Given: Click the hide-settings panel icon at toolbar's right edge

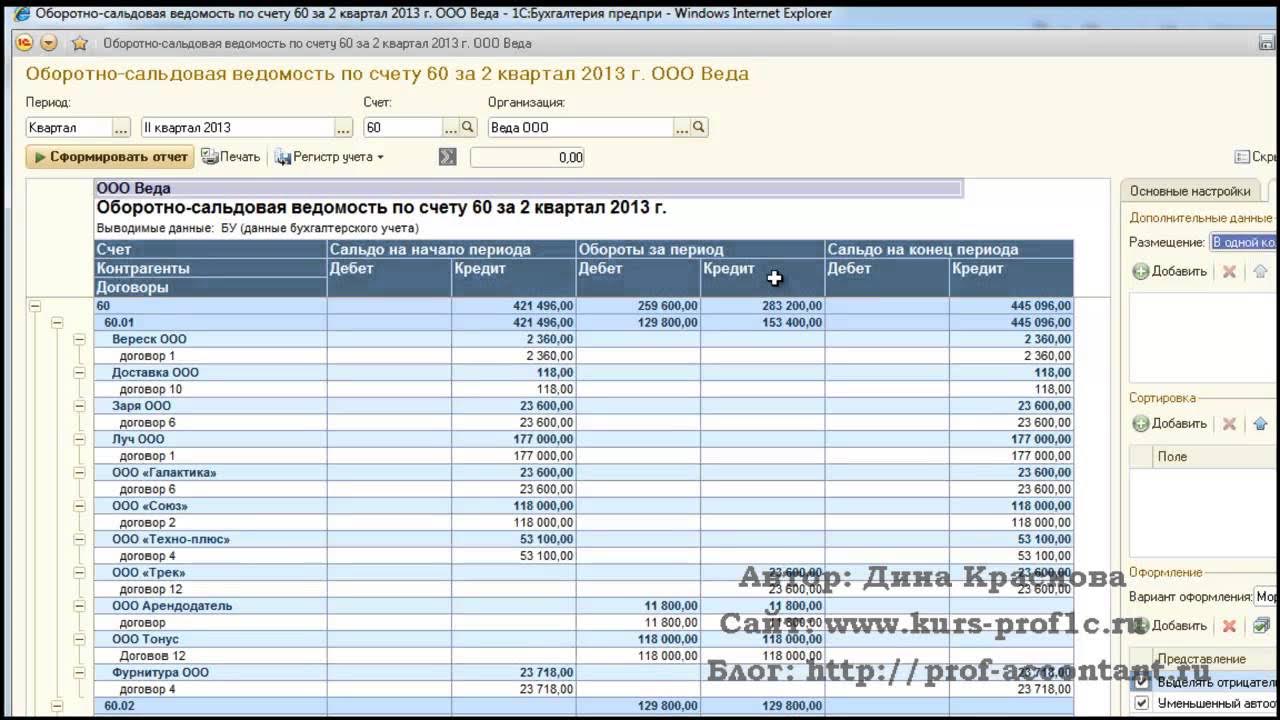Looking at the screenshot, I should [1242, 157].
